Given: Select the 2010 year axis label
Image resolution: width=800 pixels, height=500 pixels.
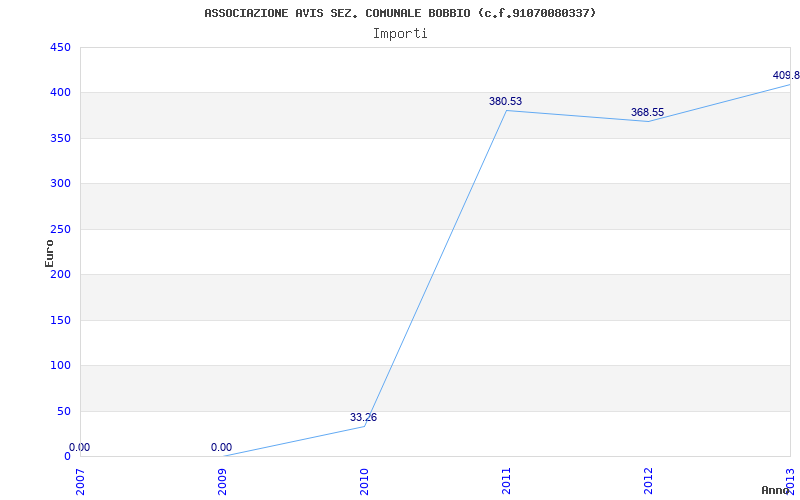Looking at the screenshot, I should [x=364, y=482].
